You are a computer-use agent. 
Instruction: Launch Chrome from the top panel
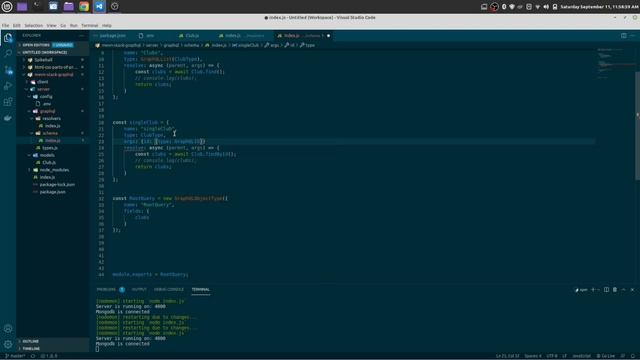84,7
